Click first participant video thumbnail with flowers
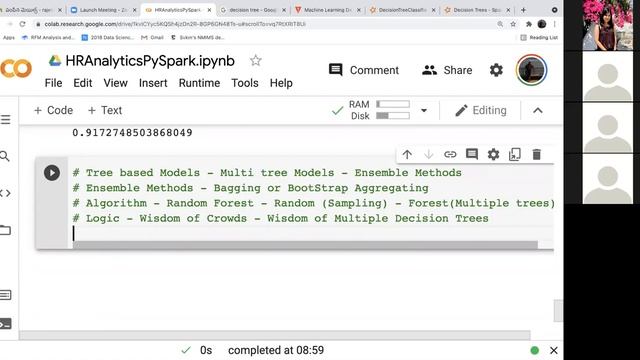Image resolution: width=640 pixels, height=360 pixels. [x=608, y=25]
